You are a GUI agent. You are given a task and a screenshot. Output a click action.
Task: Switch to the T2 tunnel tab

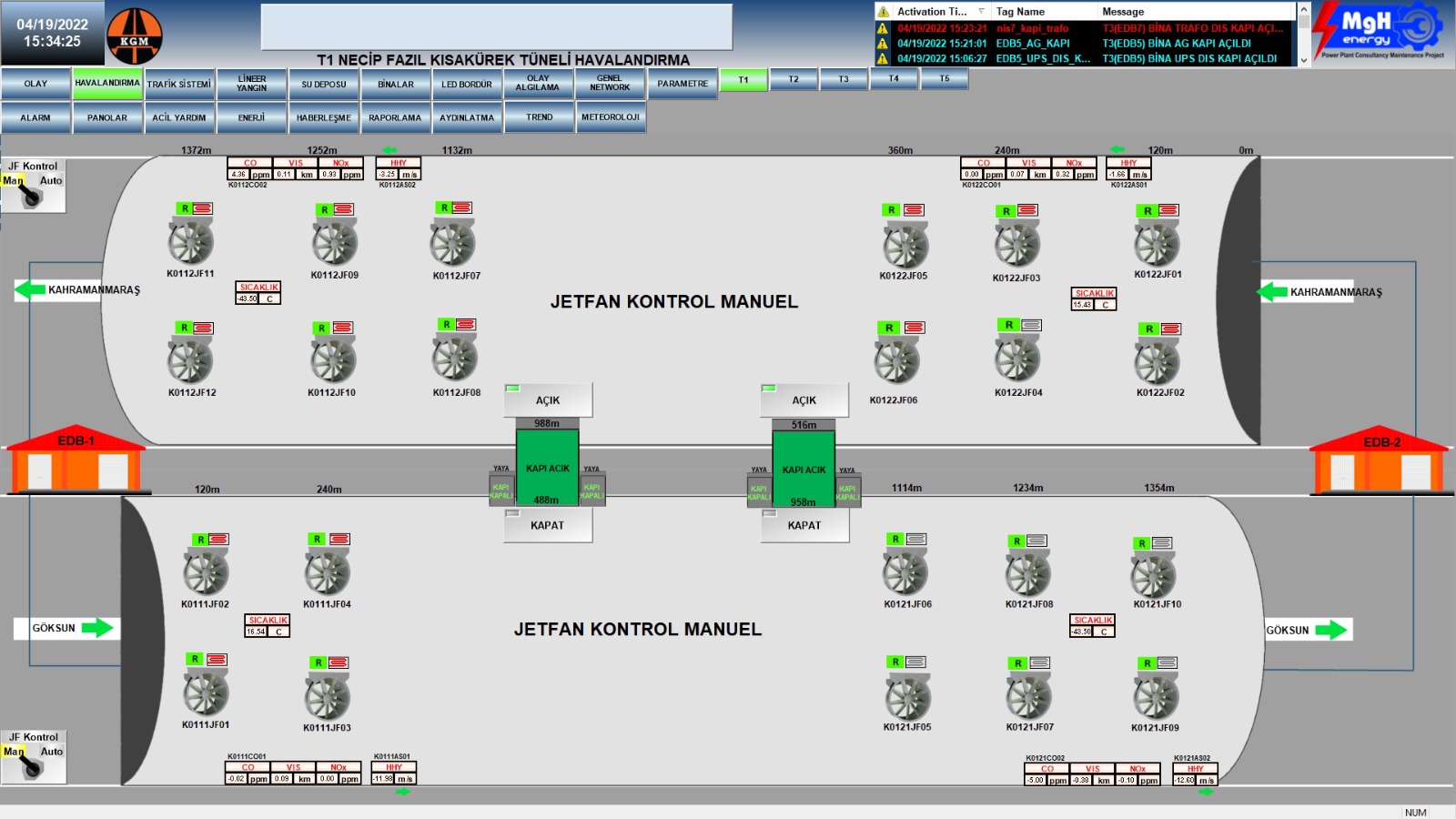pos(794,79)
